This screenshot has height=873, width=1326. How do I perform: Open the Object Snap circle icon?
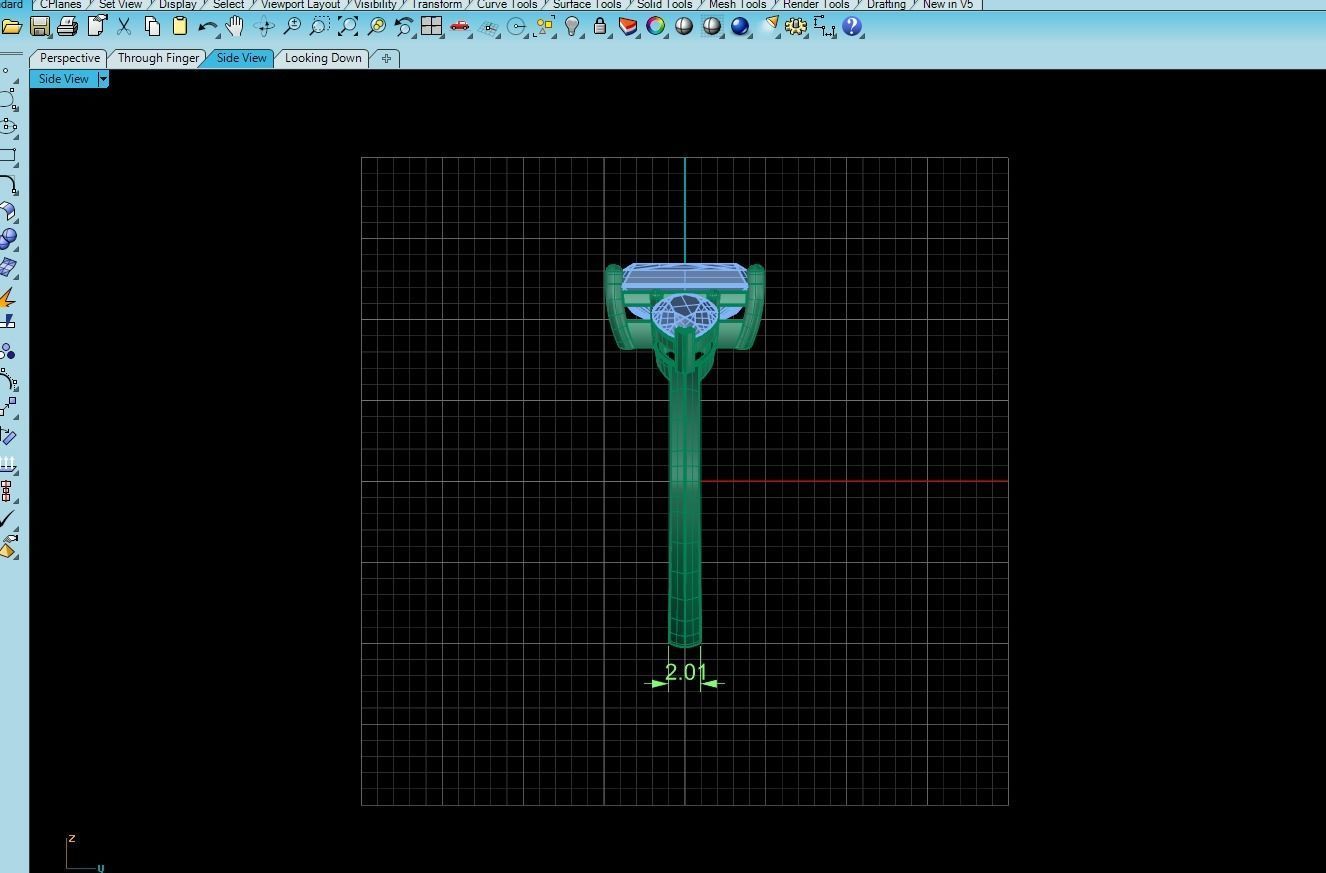click(517, 27)
